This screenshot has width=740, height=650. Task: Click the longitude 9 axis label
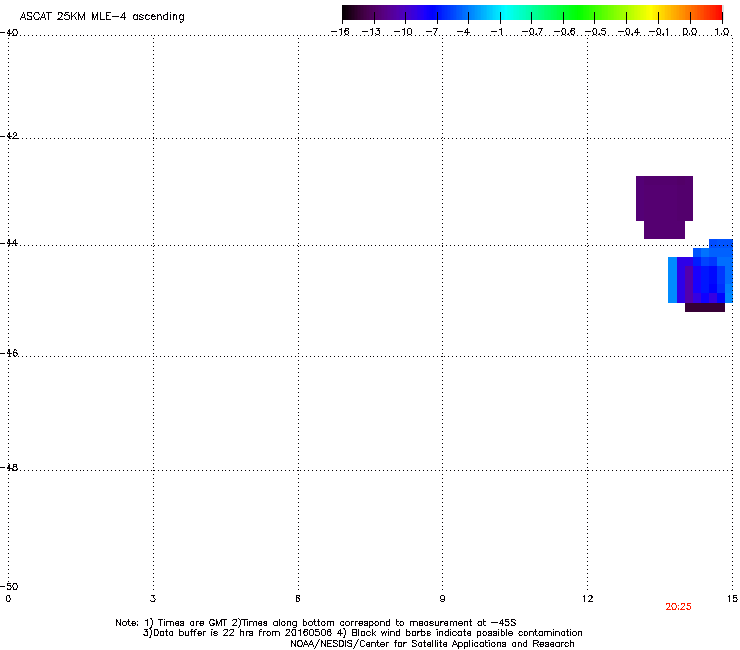[x=442, y=599]
